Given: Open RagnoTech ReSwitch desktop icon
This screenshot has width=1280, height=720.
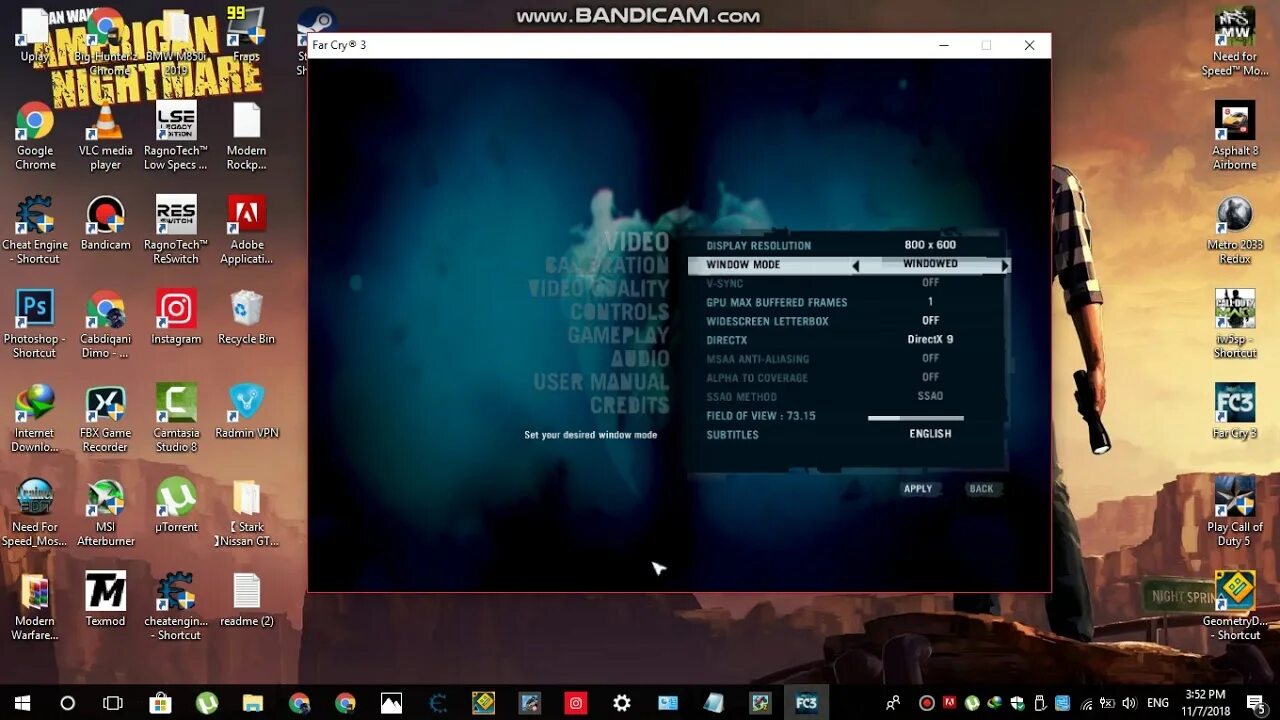Looking at the screenshot, I should (x=176, y=229).
